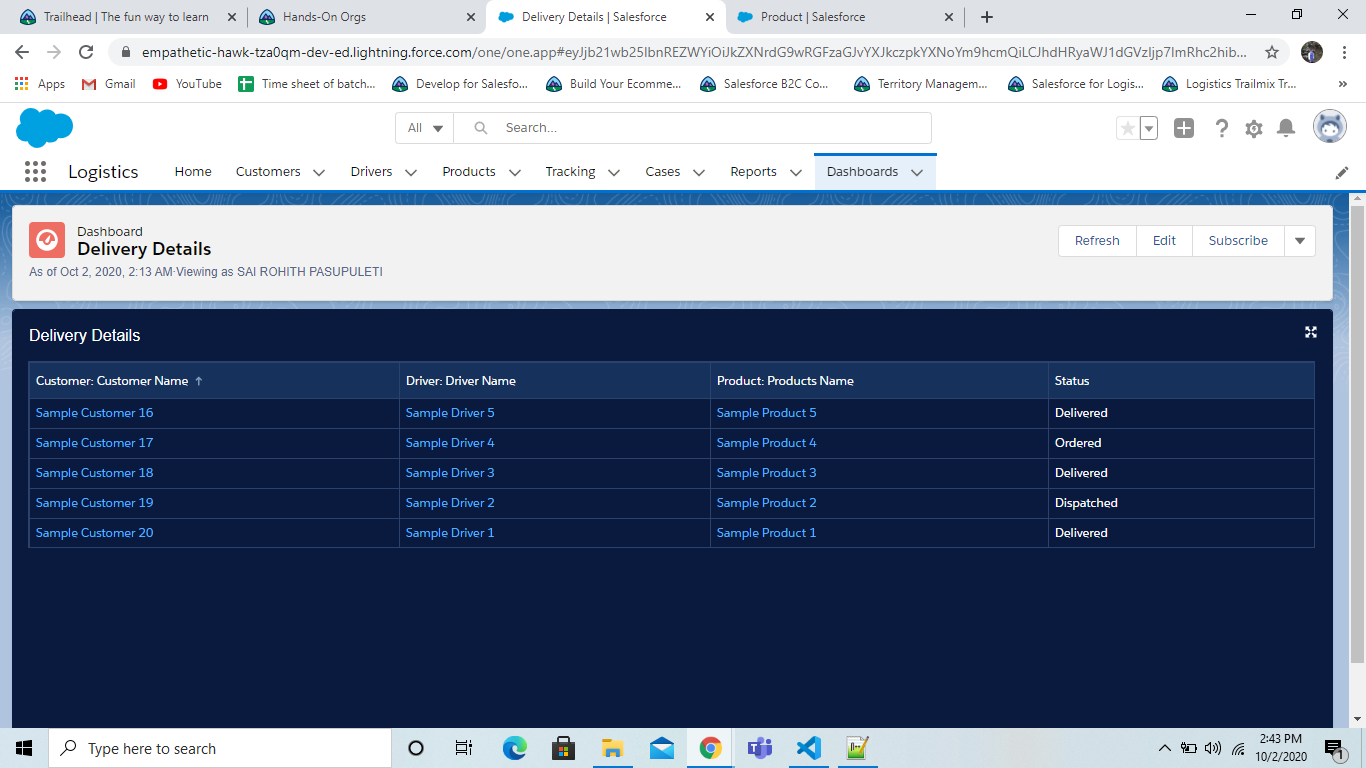Open the Cases navigation tab
The width and height of the screenshot is (1366, 768).
[x=663, y=172]
